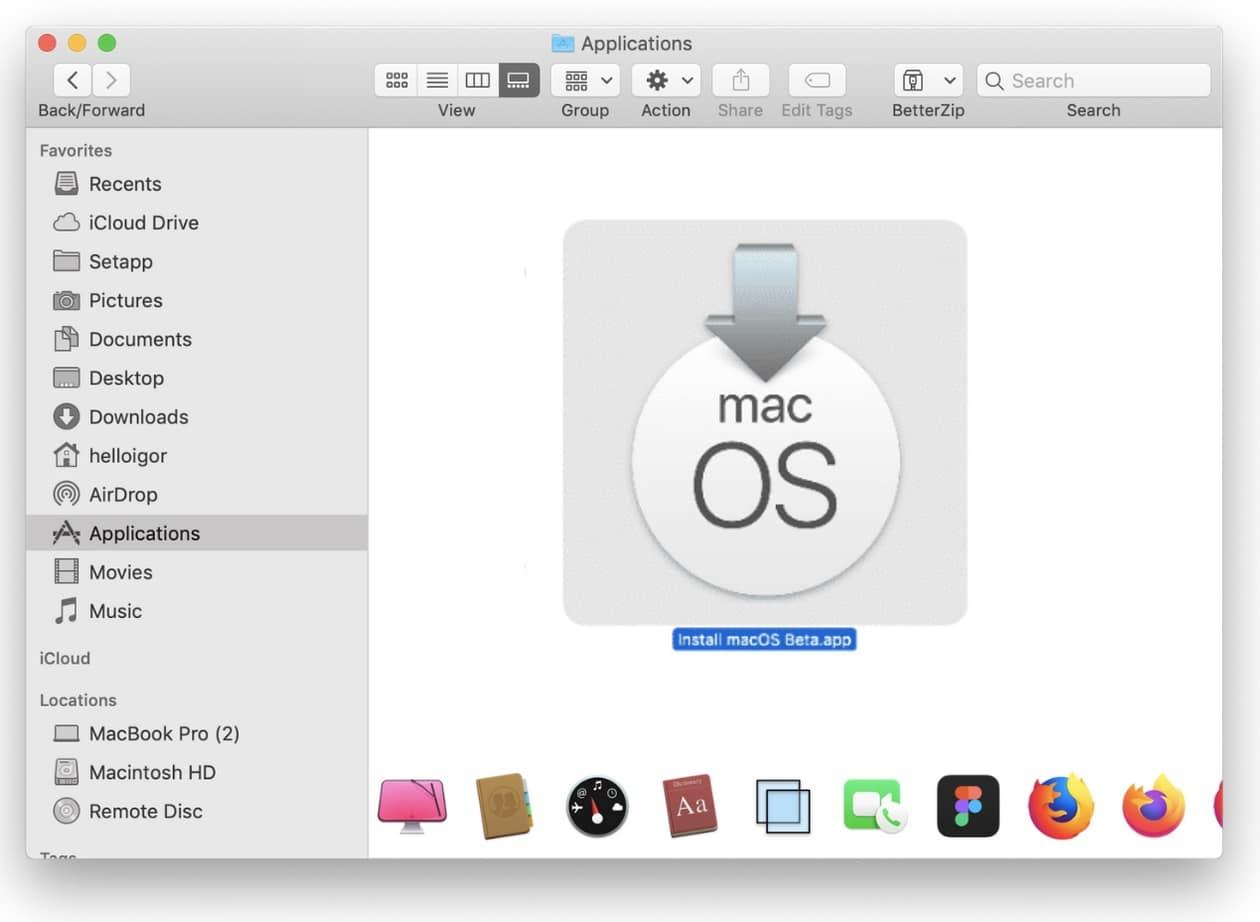Open Firefox from the Dock

coord(1060,805)
